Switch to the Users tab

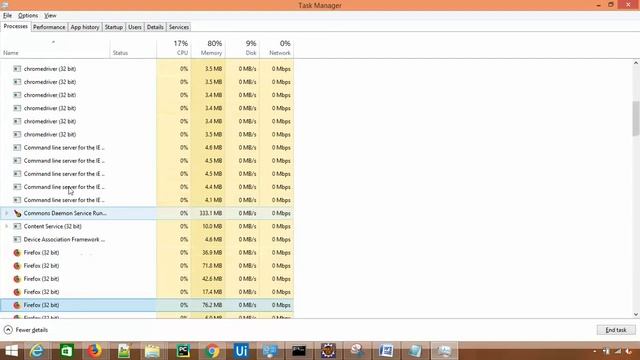click(135, 27)
